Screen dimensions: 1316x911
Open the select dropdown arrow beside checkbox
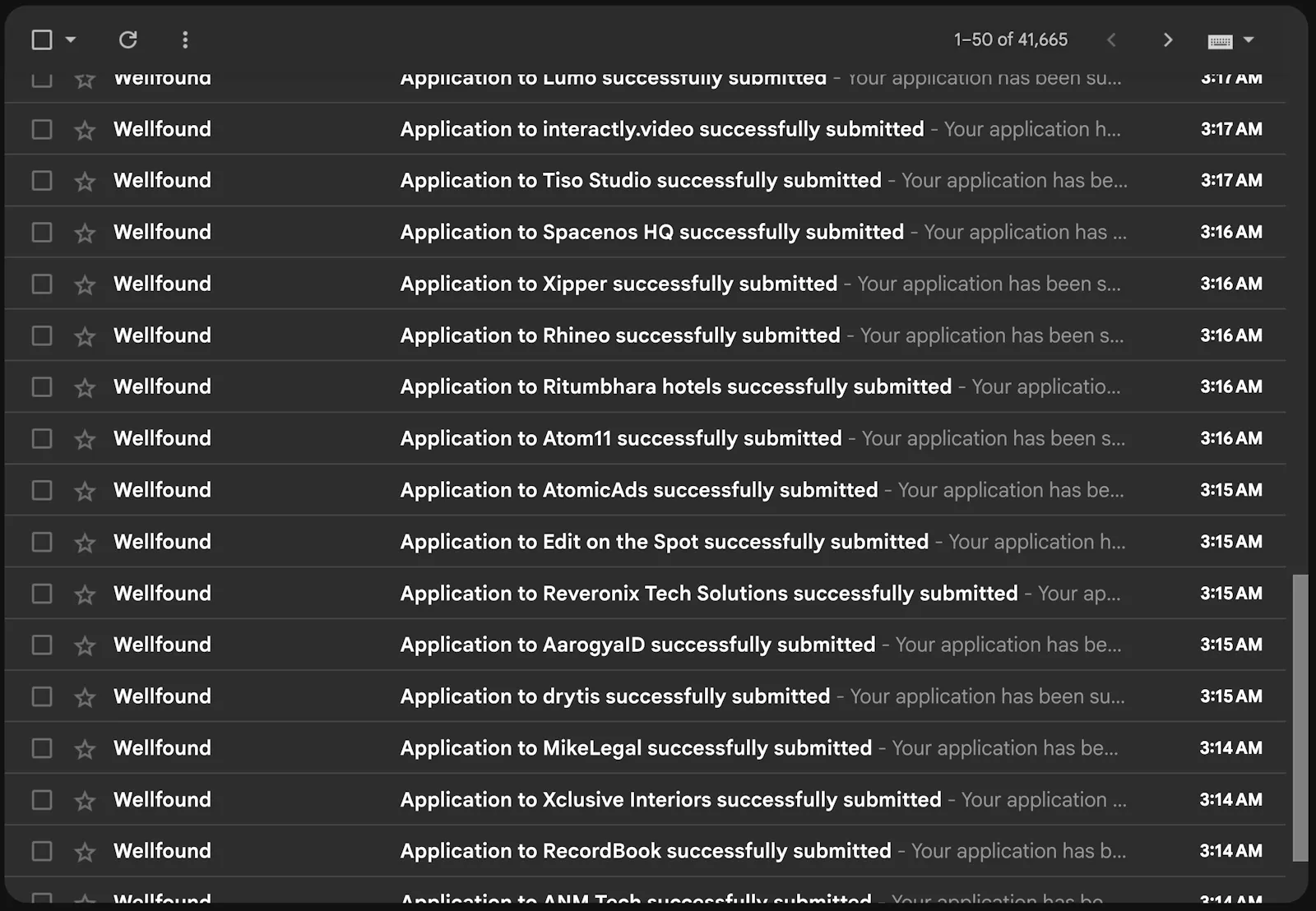[71, 39]
